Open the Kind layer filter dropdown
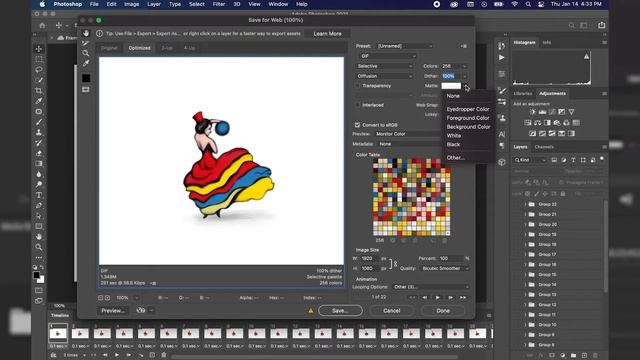640x360 pixels. (x=530, y=160)
